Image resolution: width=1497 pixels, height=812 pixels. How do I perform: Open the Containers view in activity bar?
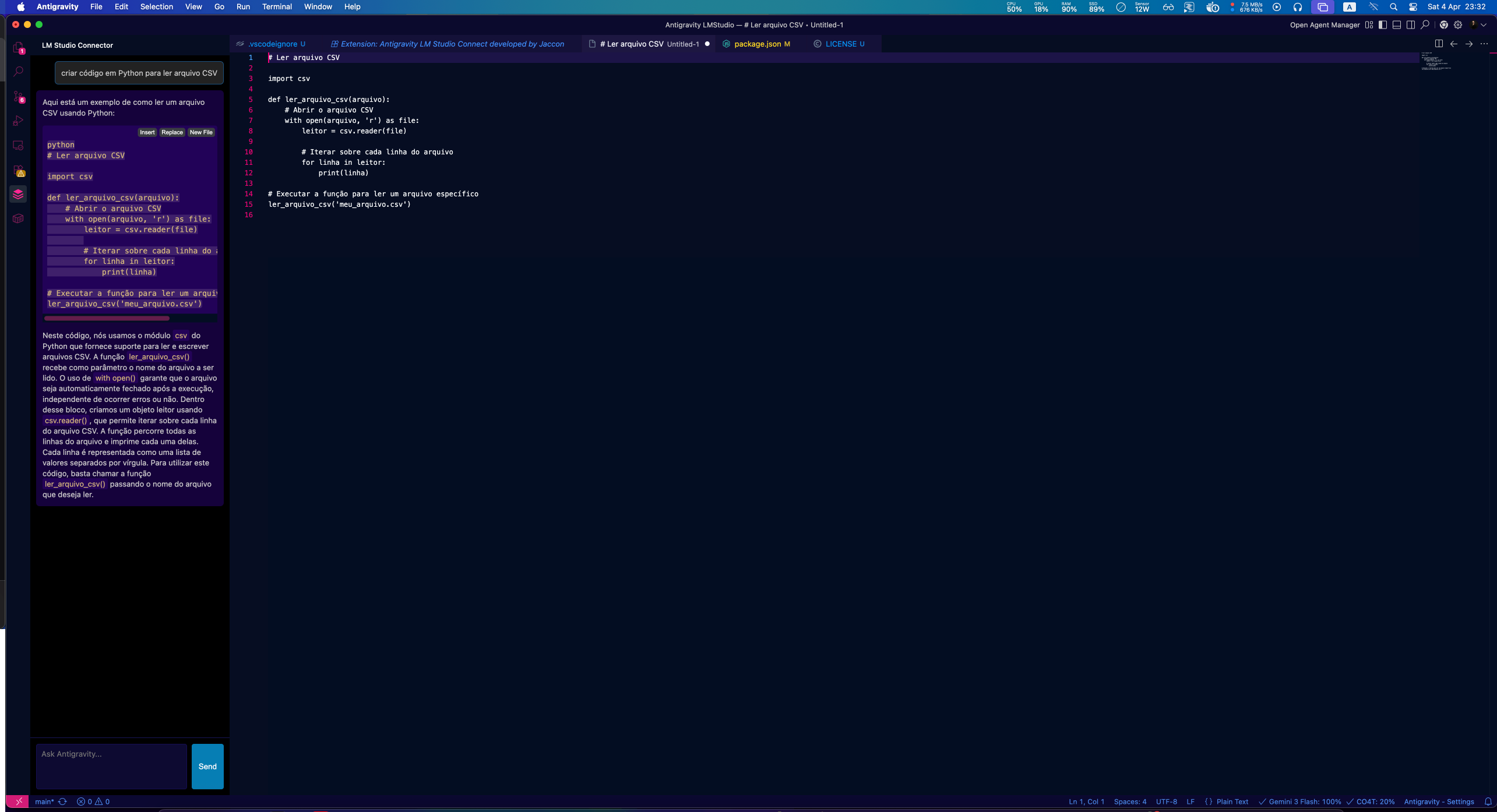point(18,218)
